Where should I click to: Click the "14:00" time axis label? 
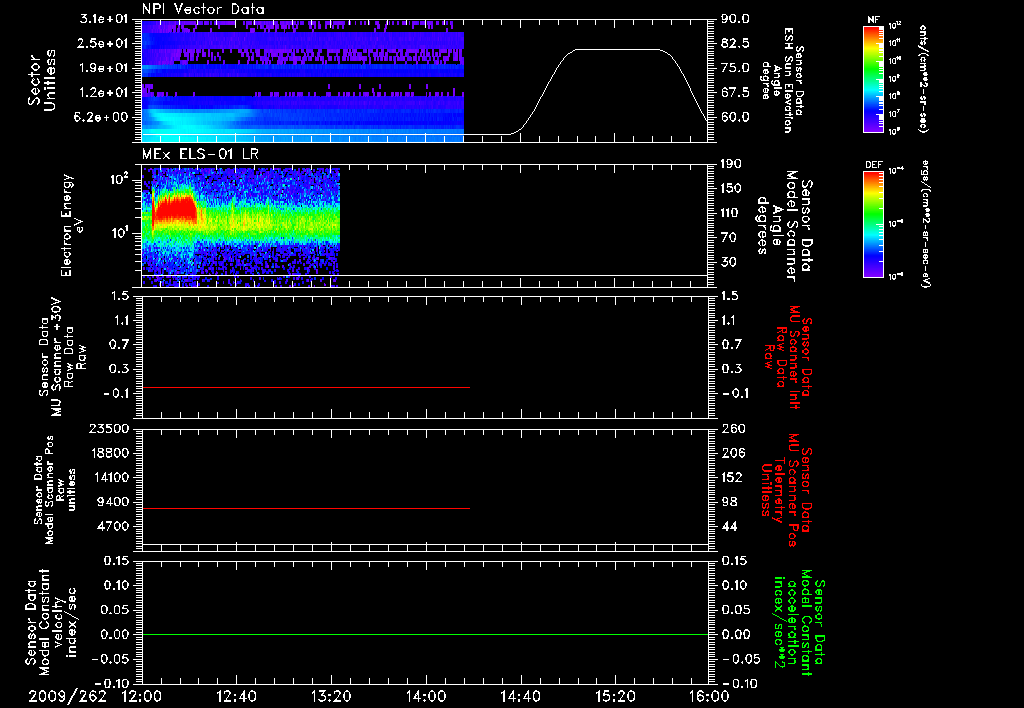[426, 696]
